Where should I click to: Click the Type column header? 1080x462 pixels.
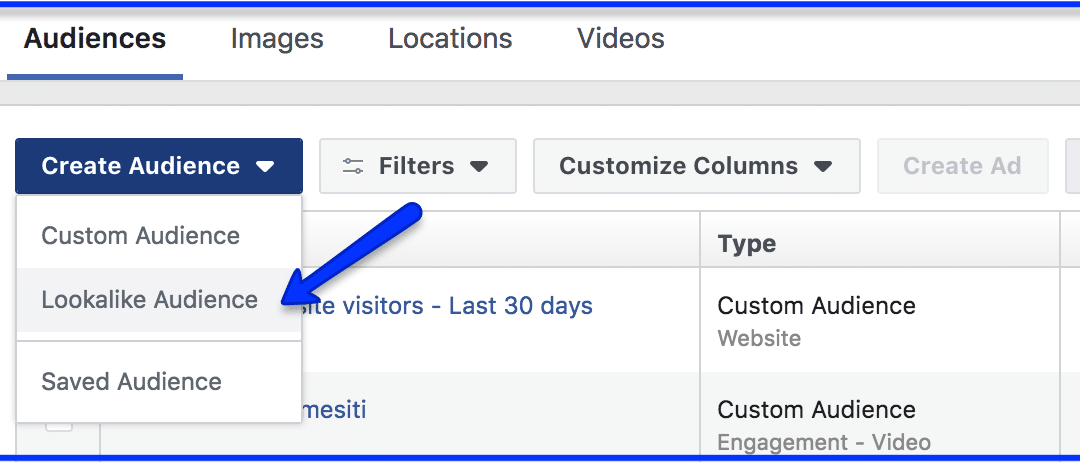tap(879, 243)
